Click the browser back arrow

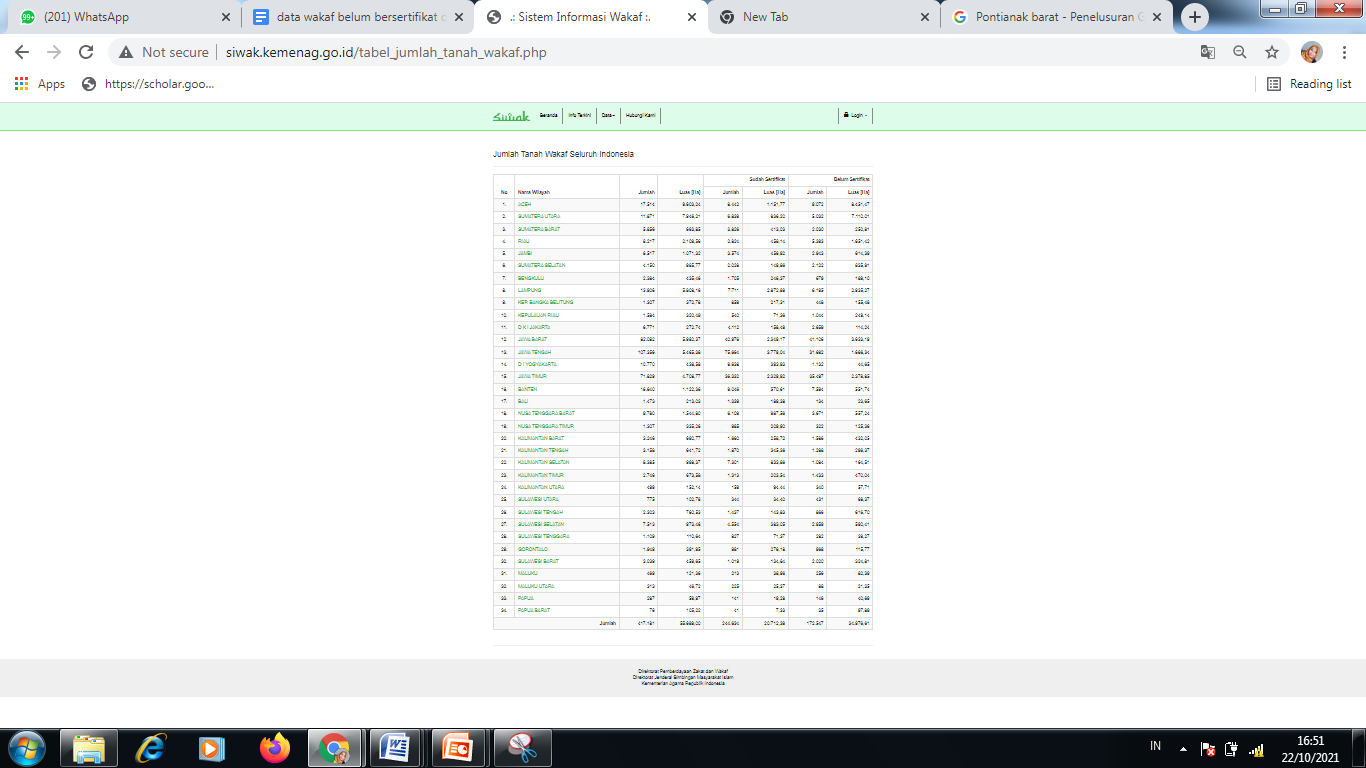[x=22, y=52]
